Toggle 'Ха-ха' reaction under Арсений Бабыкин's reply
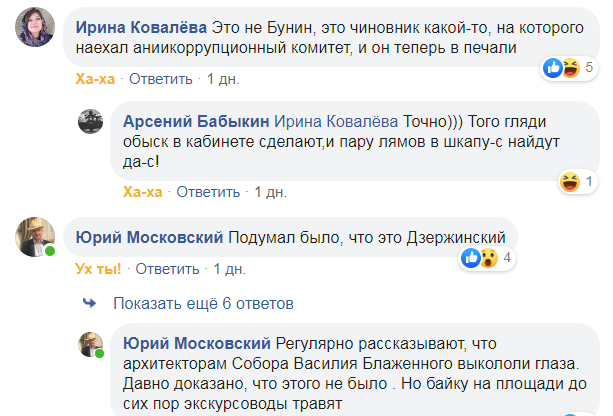This screenshot has width=613, height=416. pos(142,190)
